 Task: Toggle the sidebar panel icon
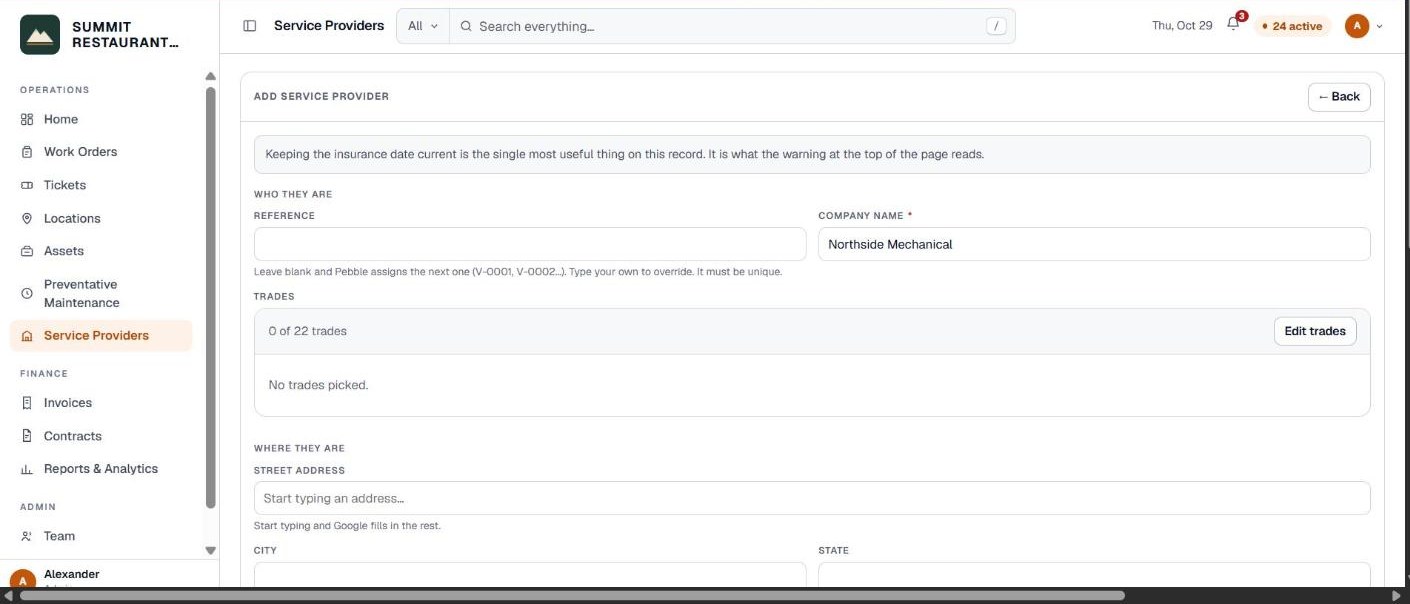click(250, 26)
